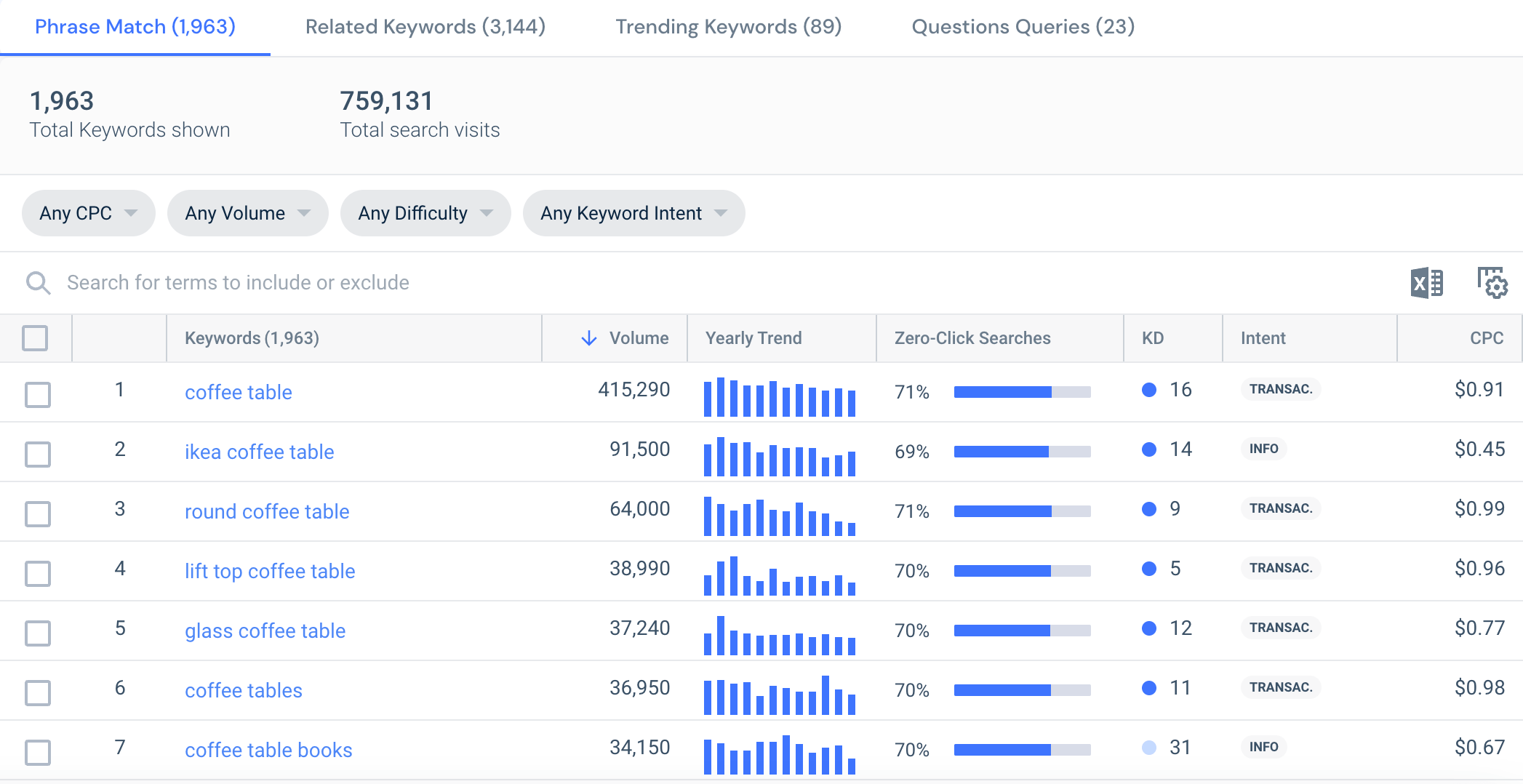Select the checkbox for coffee table row
Image resolution: width=1523 pixels, height=784 pixels.
point(37,394)
